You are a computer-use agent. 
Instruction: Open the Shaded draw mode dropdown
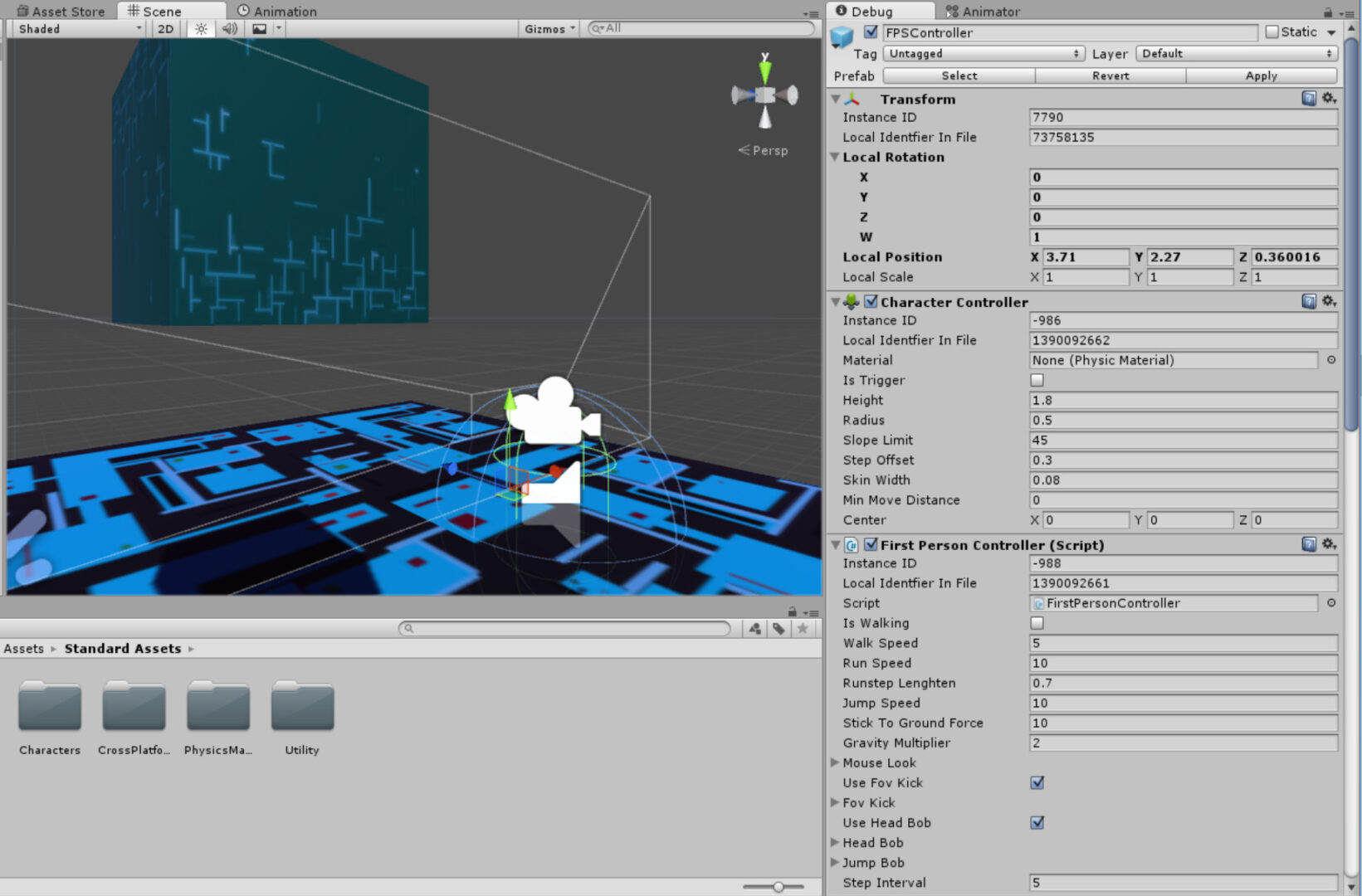tap(75, 28)
